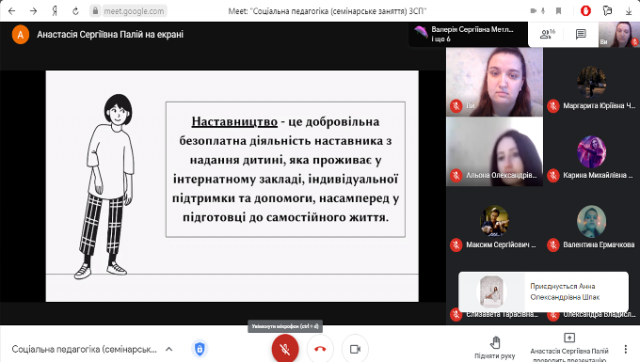Viewport: 640px width, 362px height.
Task: Unmute the red microphone button
Action: (x=285, y=349)
